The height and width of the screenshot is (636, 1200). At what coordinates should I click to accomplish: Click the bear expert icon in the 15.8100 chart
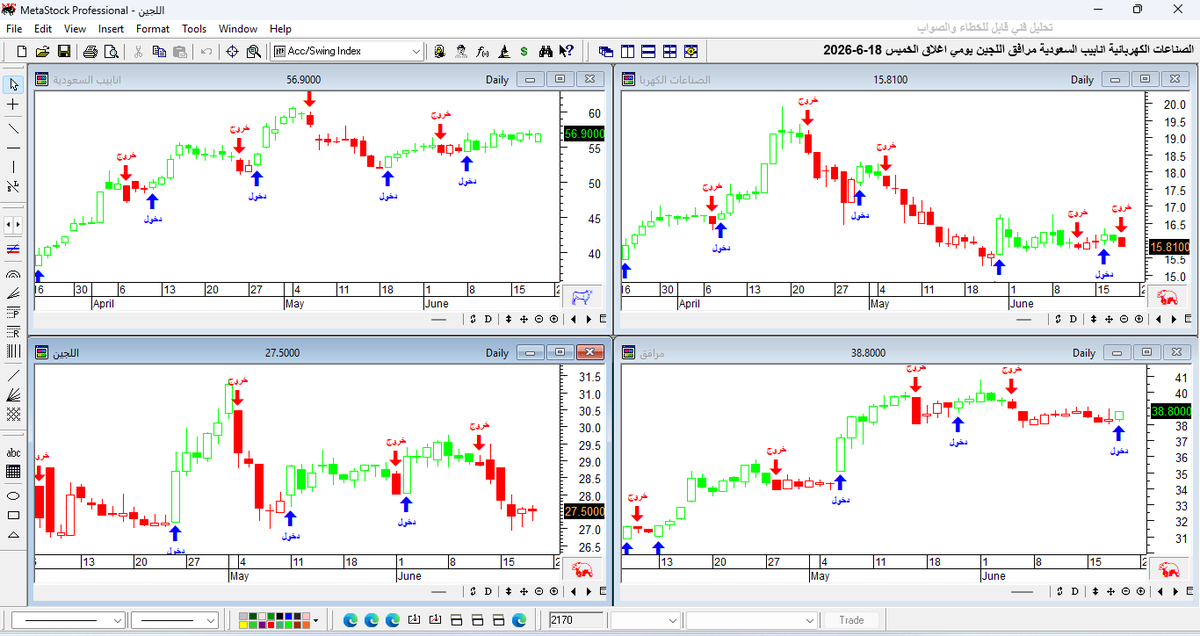[1165, 297]
